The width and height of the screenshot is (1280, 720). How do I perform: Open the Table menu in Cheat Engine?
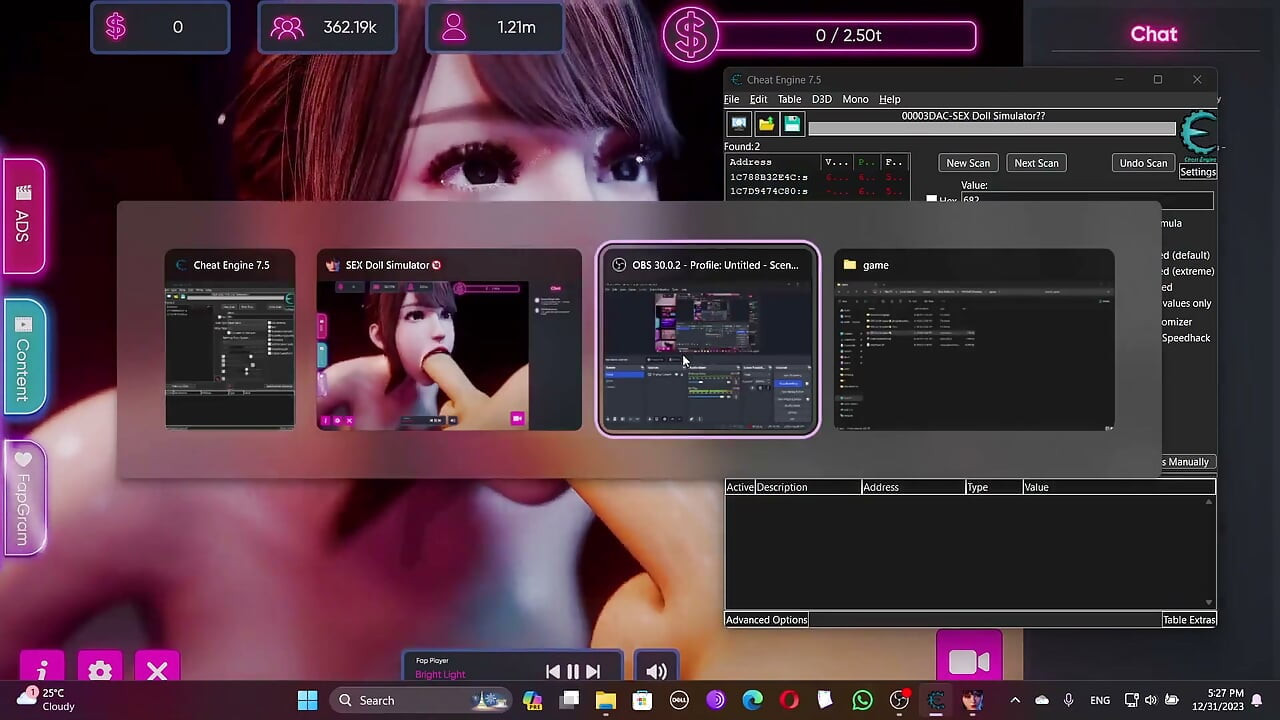[x=790, y=99]
